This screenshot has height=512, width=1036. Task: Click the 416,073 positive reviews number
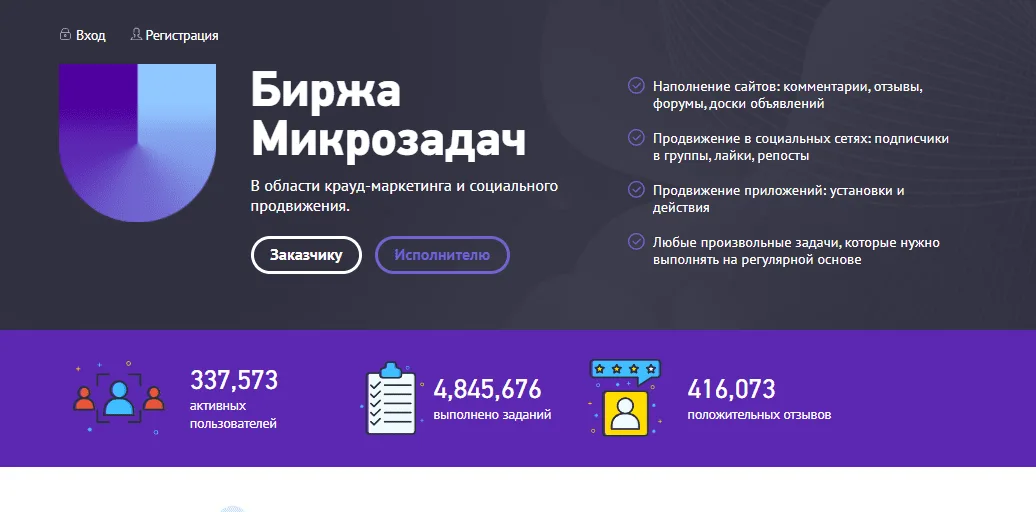coord(731,389)
